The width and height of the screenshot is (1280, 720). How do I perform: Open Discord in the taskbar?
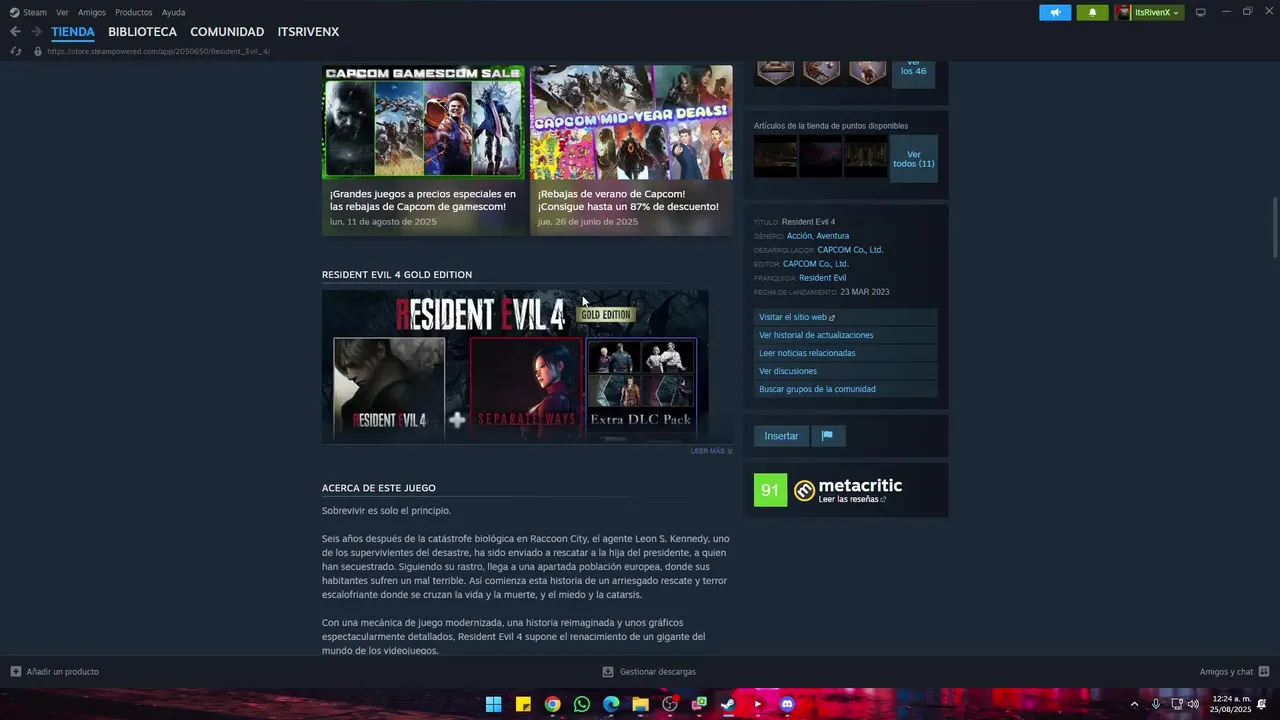[787, 704]
